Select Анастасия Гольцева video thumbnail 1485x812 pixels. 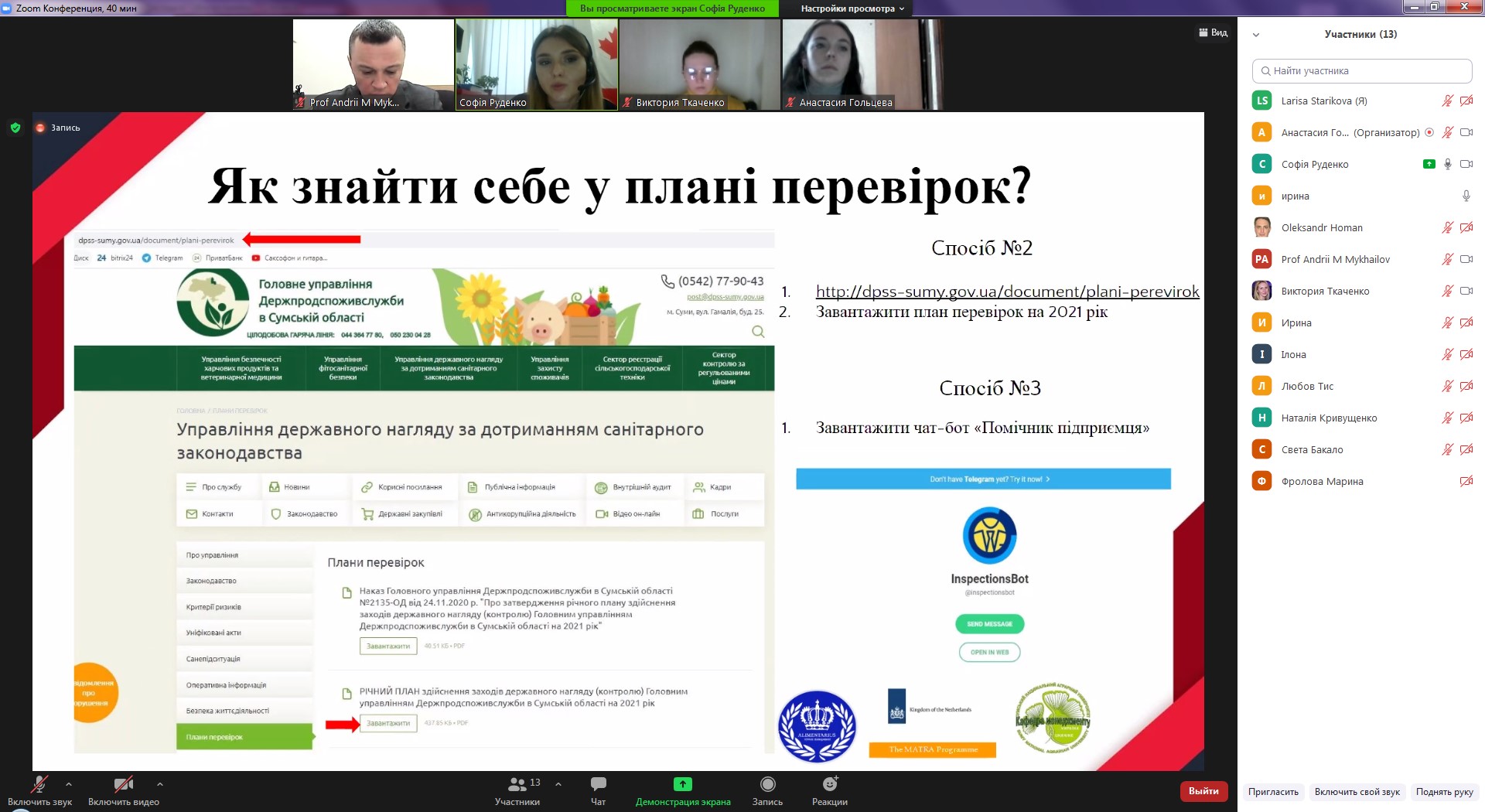863,65
